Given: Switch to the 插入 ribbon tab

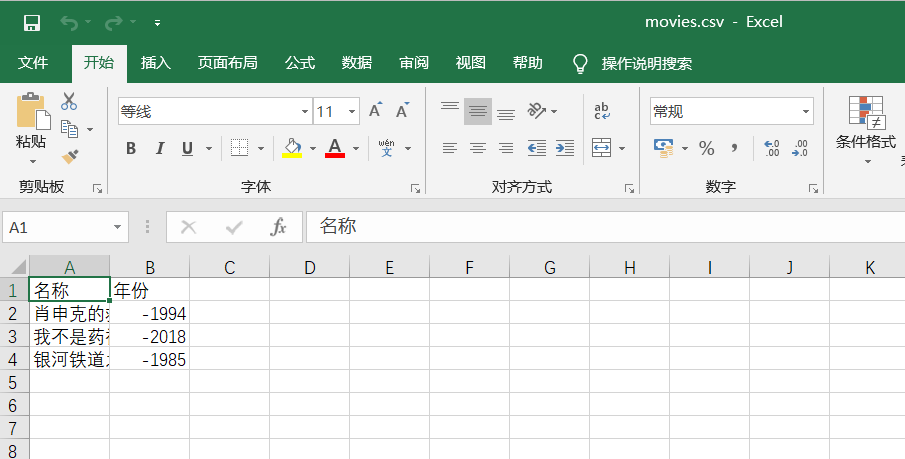Looking at the screenshot, I should click(156, 63).
